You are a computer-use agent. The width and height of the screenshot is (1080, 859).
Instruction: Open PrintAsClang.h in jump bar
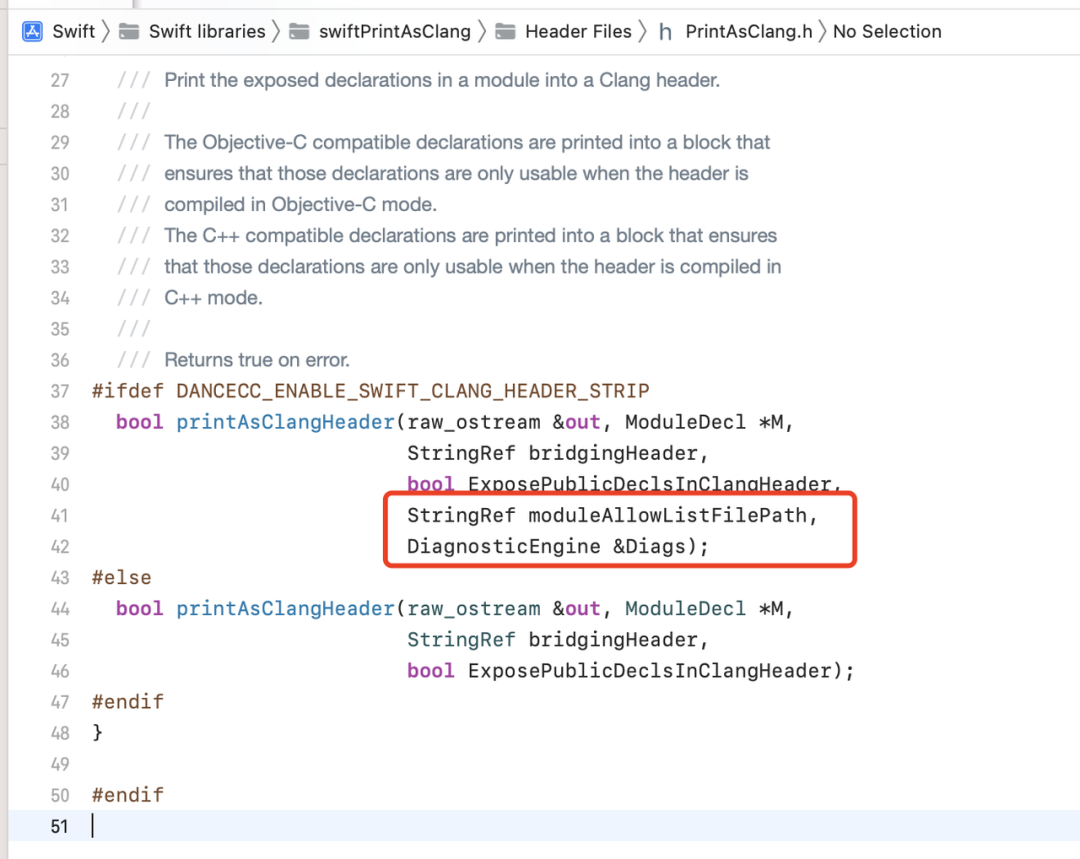tap(749, 32)
